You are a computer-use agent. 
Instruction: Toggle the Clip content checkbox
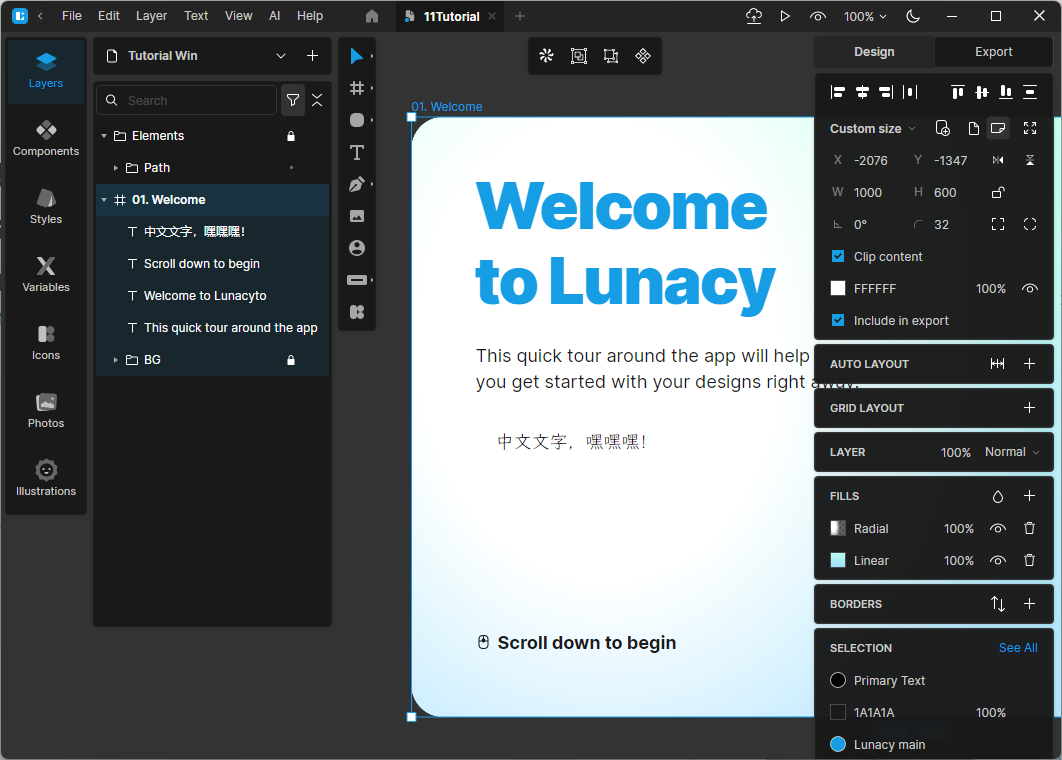pyautogui.click(x=838, y=257)
